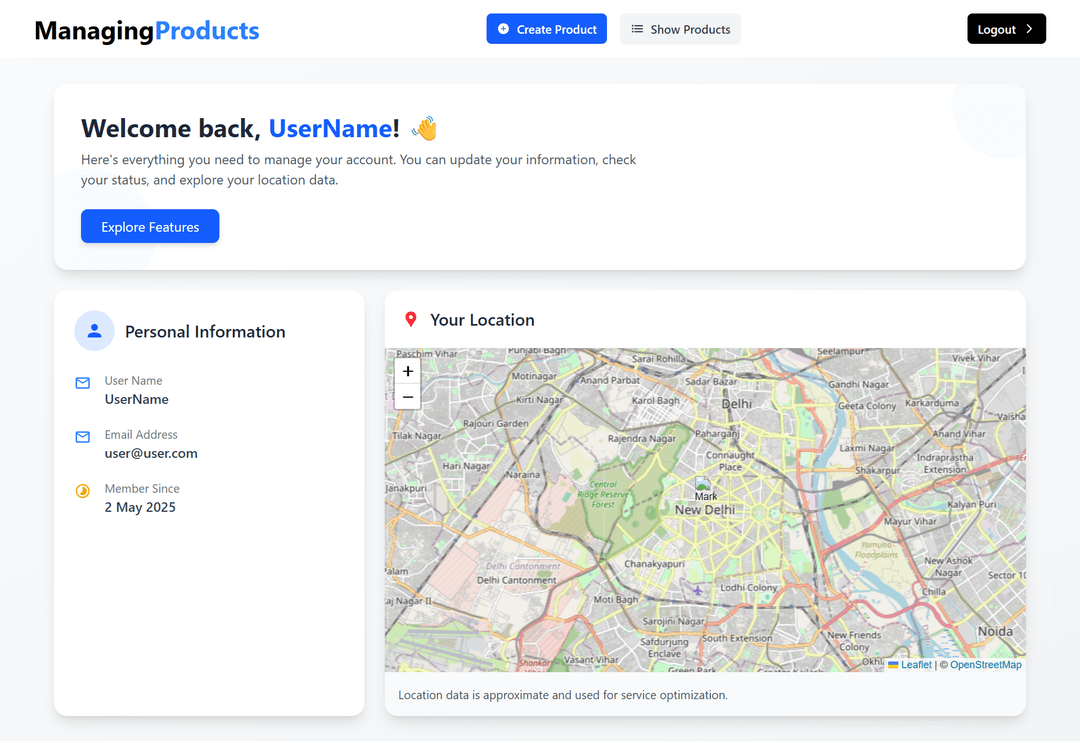
Task: Open the Leaflet attribution link
Action: click(x=916, y=664)
